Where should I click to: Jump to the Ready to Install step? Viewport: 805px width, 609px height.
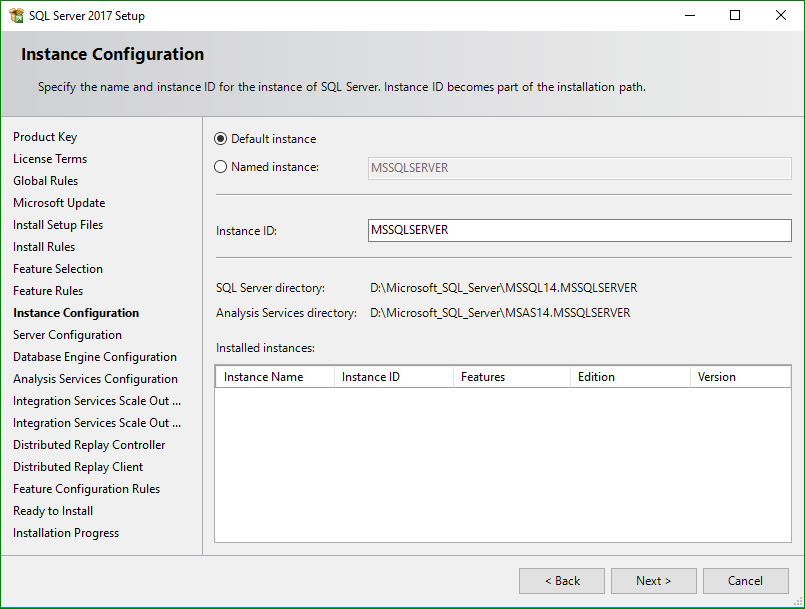(52, 510)
